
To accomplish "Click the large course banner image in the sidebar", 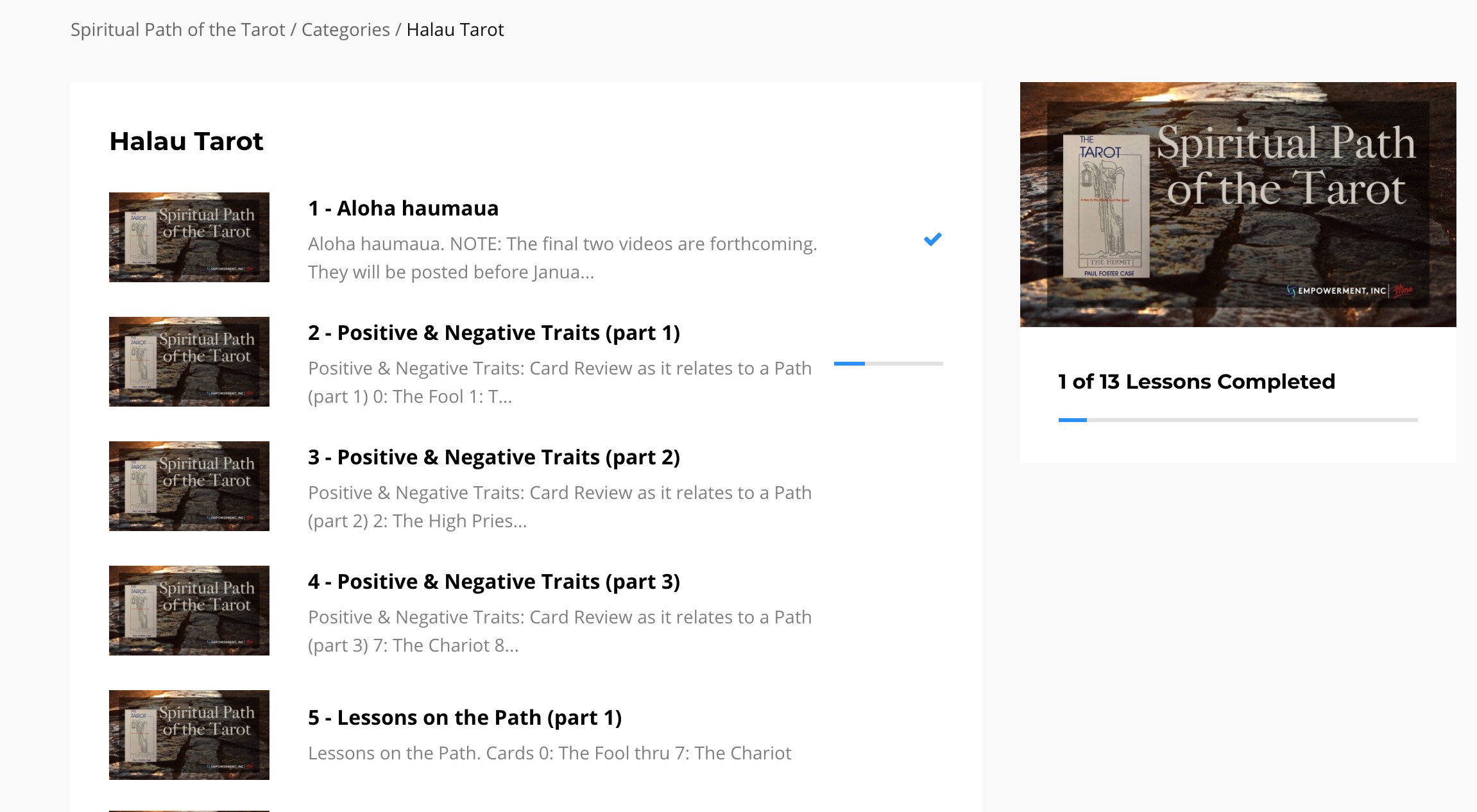I will (1238, 205).
